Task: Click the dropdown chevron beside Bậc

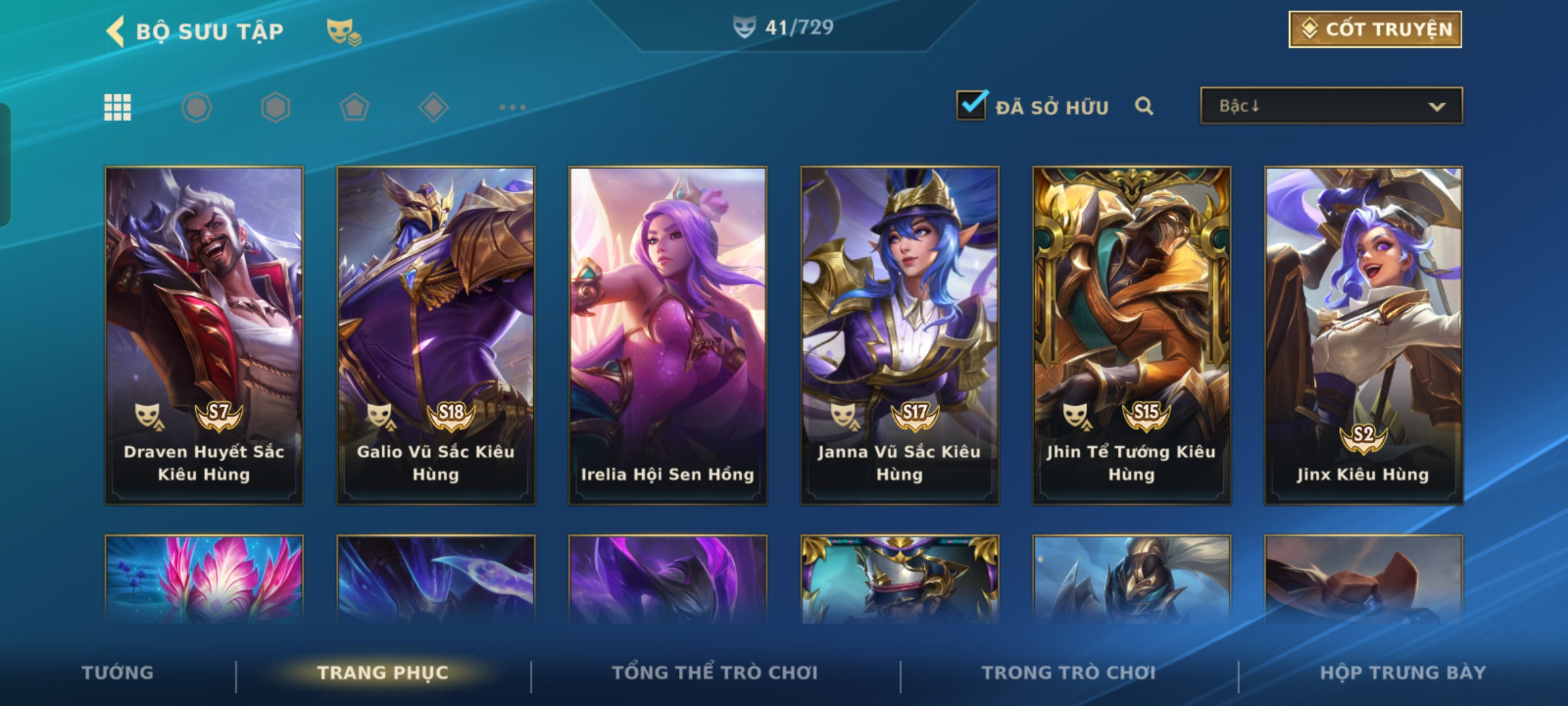Action: pyautogui.click(x=1437, y=107)
